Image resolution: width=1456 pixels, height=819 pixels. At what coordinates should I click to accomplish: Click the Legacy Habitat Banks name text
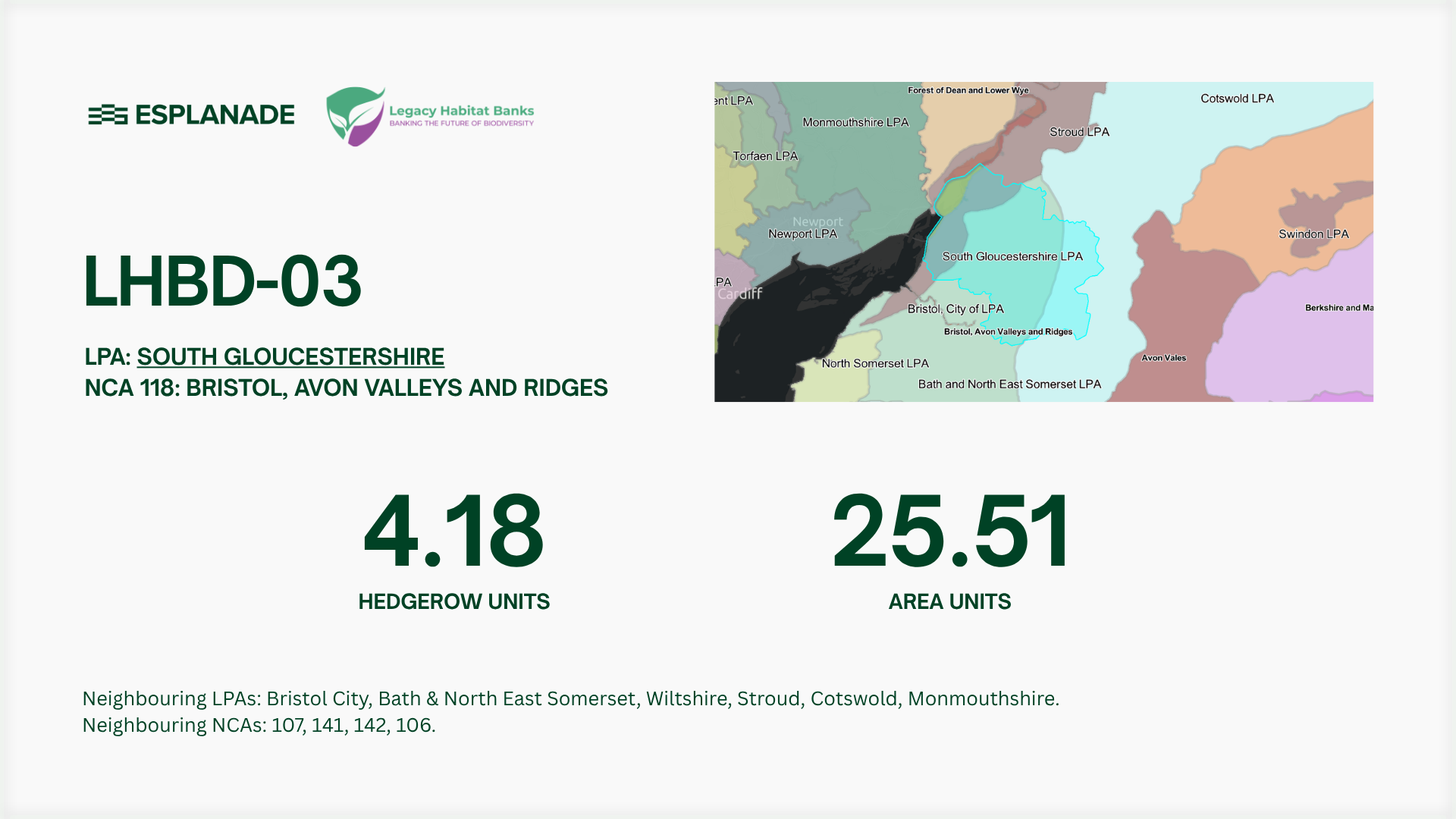pos(461,111)
